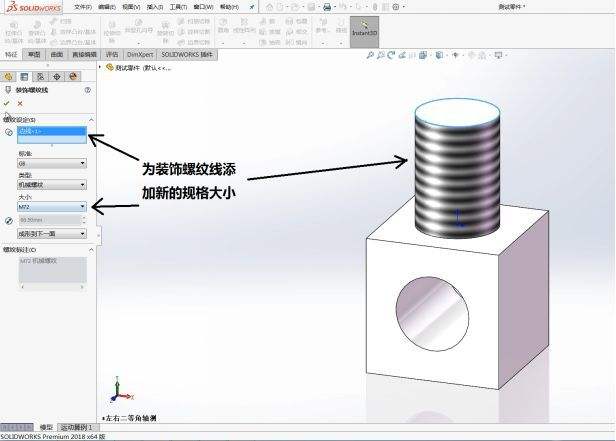Open the Standard dropdown showing GB
Image resolution: width=616 pixels, height=441 pixels.
[52, 163]
